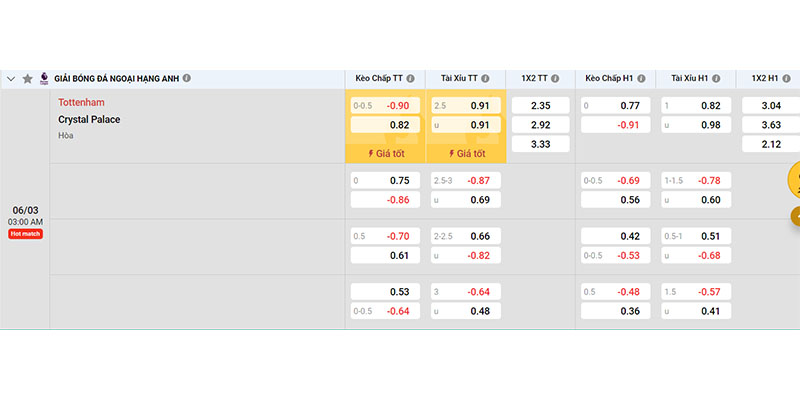Click info icon next to Kèo Chấp TT
This screenshot has height=400, width=800.
pyautogui.click(x=413, y=78)
